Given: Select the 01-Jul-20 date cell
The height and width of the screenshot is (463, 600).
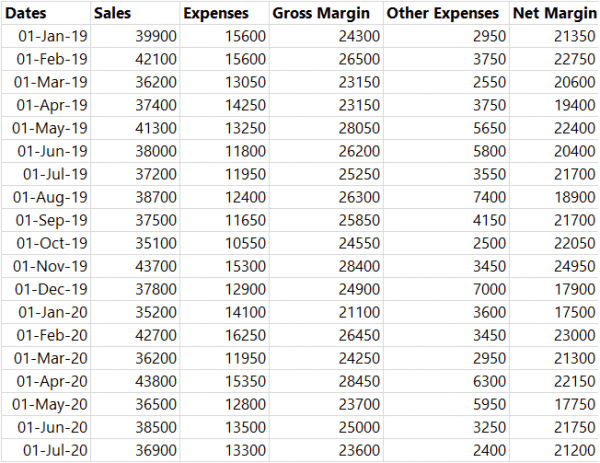Looking at the screenshot, I should point(46,450).
